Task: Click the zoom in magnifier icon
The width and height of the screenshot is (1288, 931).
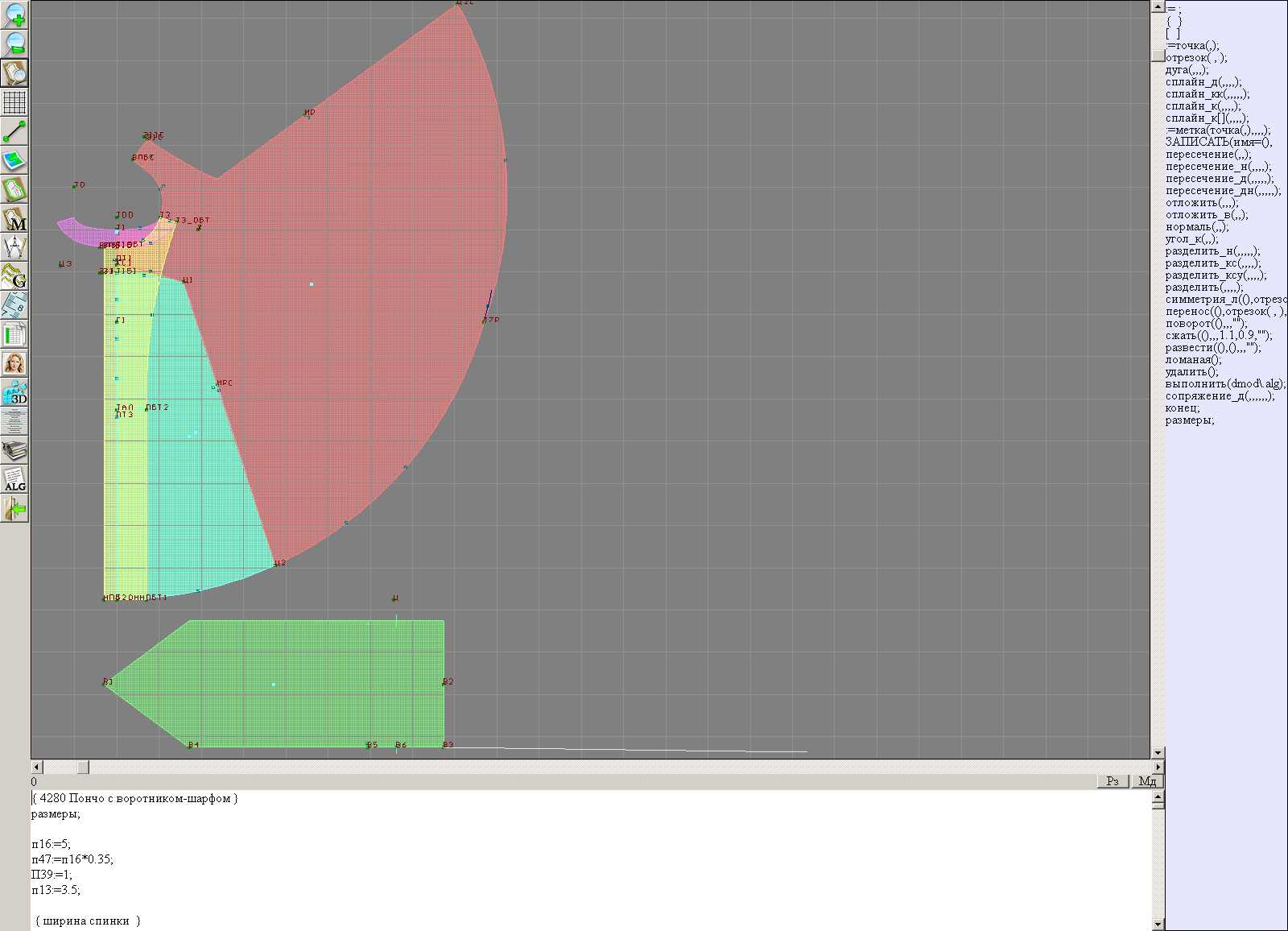Action: pos(14,14)
